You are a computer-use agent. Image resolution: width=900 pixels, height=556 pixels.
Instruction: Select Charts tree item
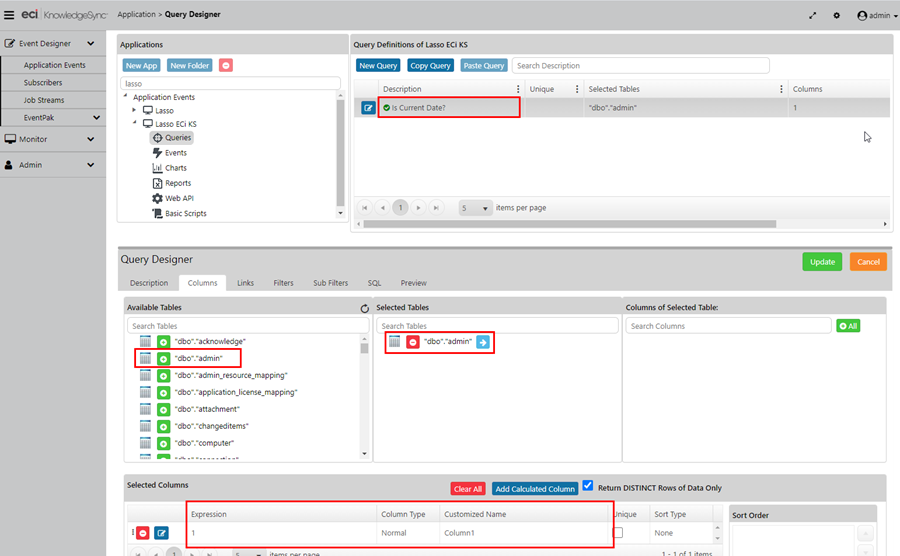(169, 168)
